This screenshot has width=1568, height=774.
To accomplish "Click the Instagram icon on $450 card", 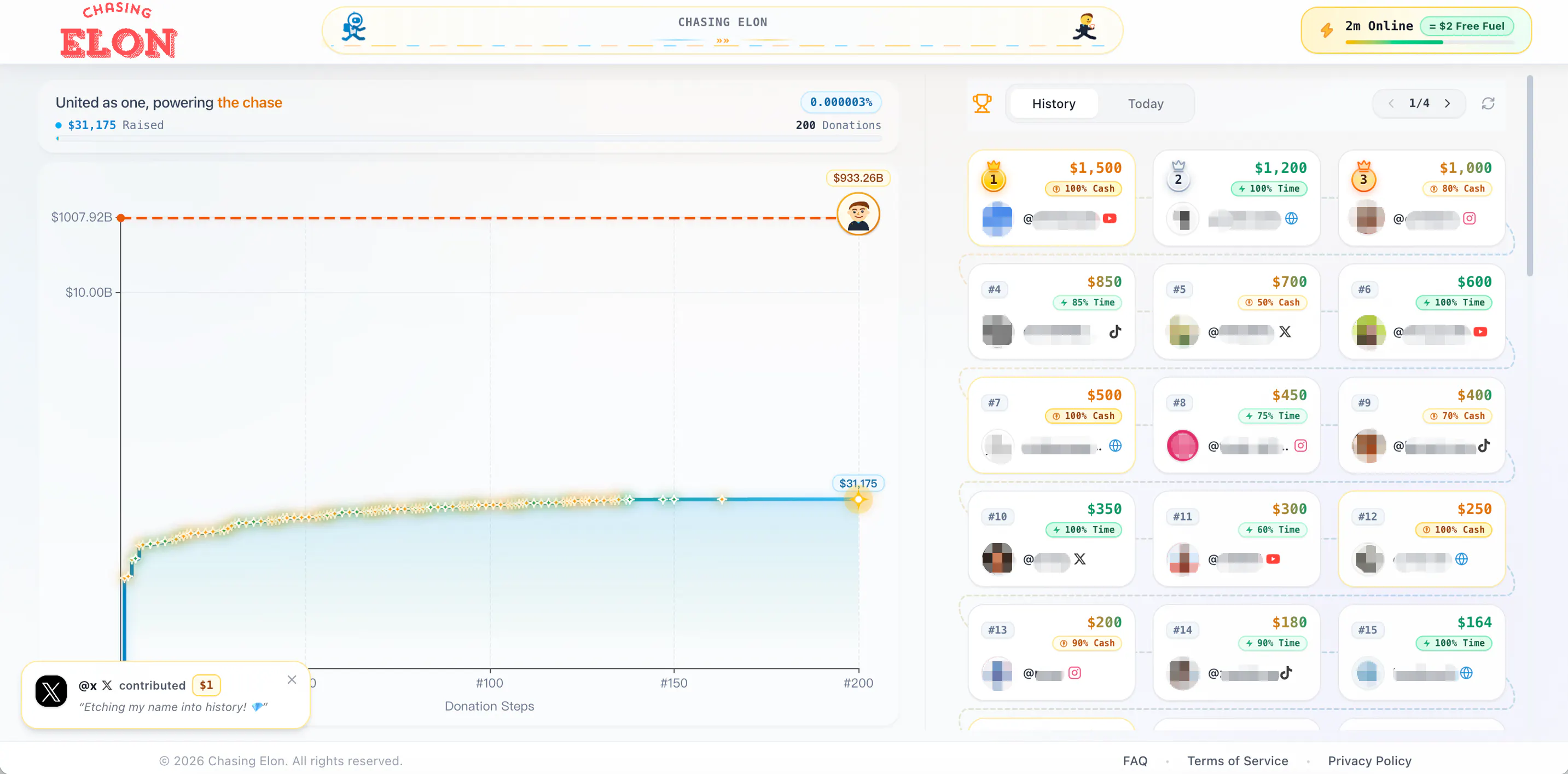I will click(1300, 446).
